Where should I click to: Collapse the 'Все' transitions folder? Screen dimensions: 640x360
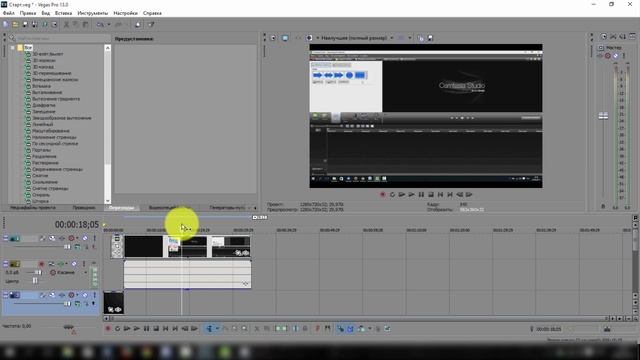tap(13, 48)
